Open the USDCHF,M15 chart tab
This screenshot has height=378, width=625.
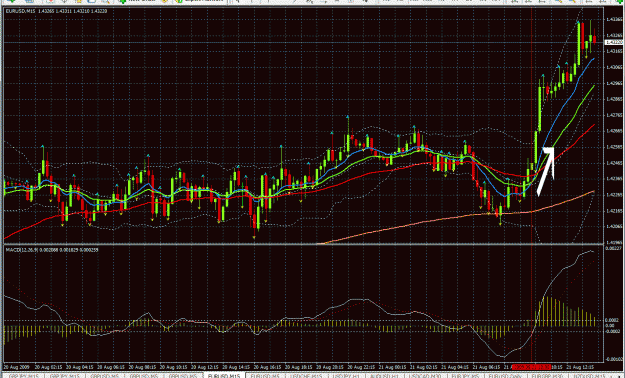[x=306, y=375]
